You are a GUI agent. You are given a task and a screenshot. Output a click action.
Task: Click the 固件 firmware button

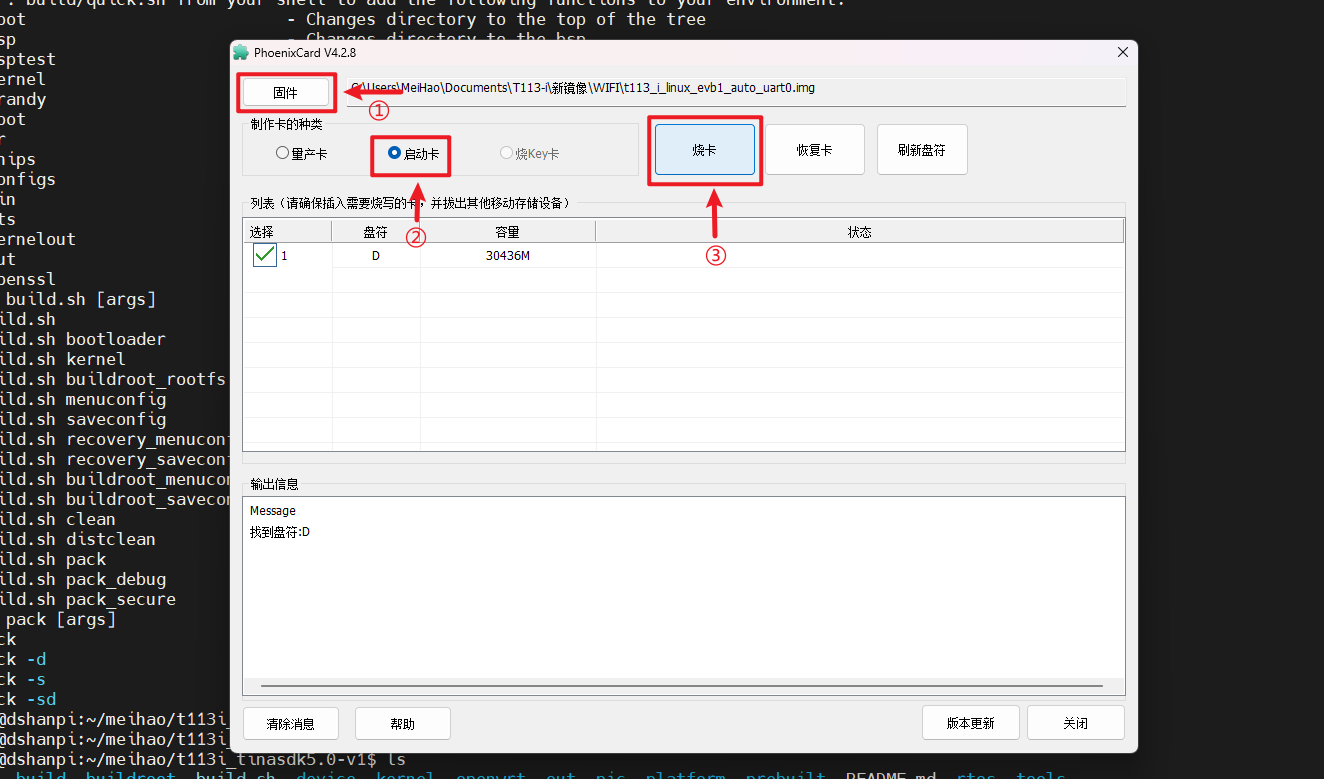click(285, 93)
